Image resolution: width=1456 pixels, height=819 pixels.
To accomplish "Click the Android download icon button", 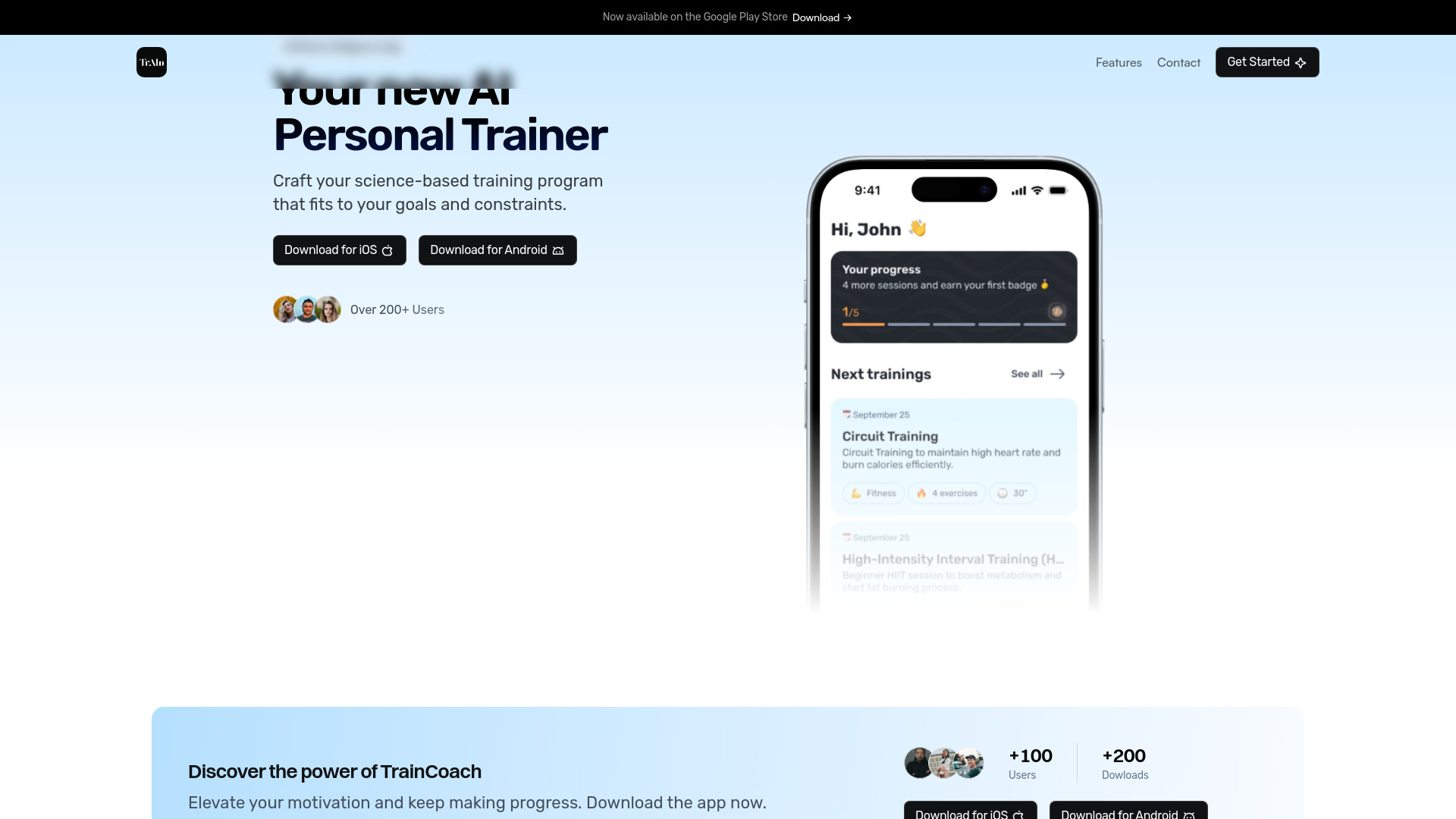I will point(558,250).
